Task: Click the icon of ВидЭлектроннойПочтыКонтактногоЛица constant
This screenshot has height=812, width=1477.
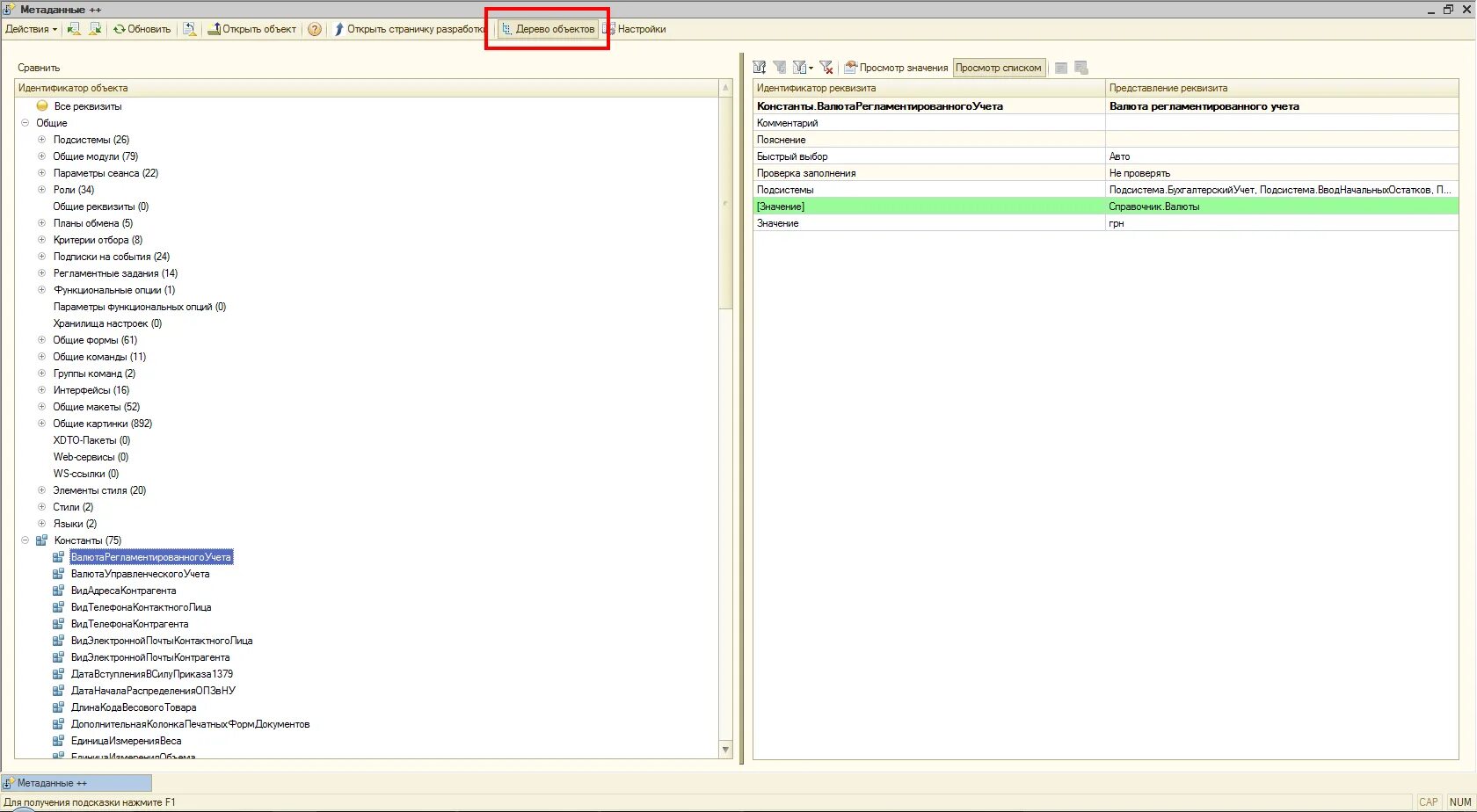Action: pyautogui.click(x=58, y=641)
